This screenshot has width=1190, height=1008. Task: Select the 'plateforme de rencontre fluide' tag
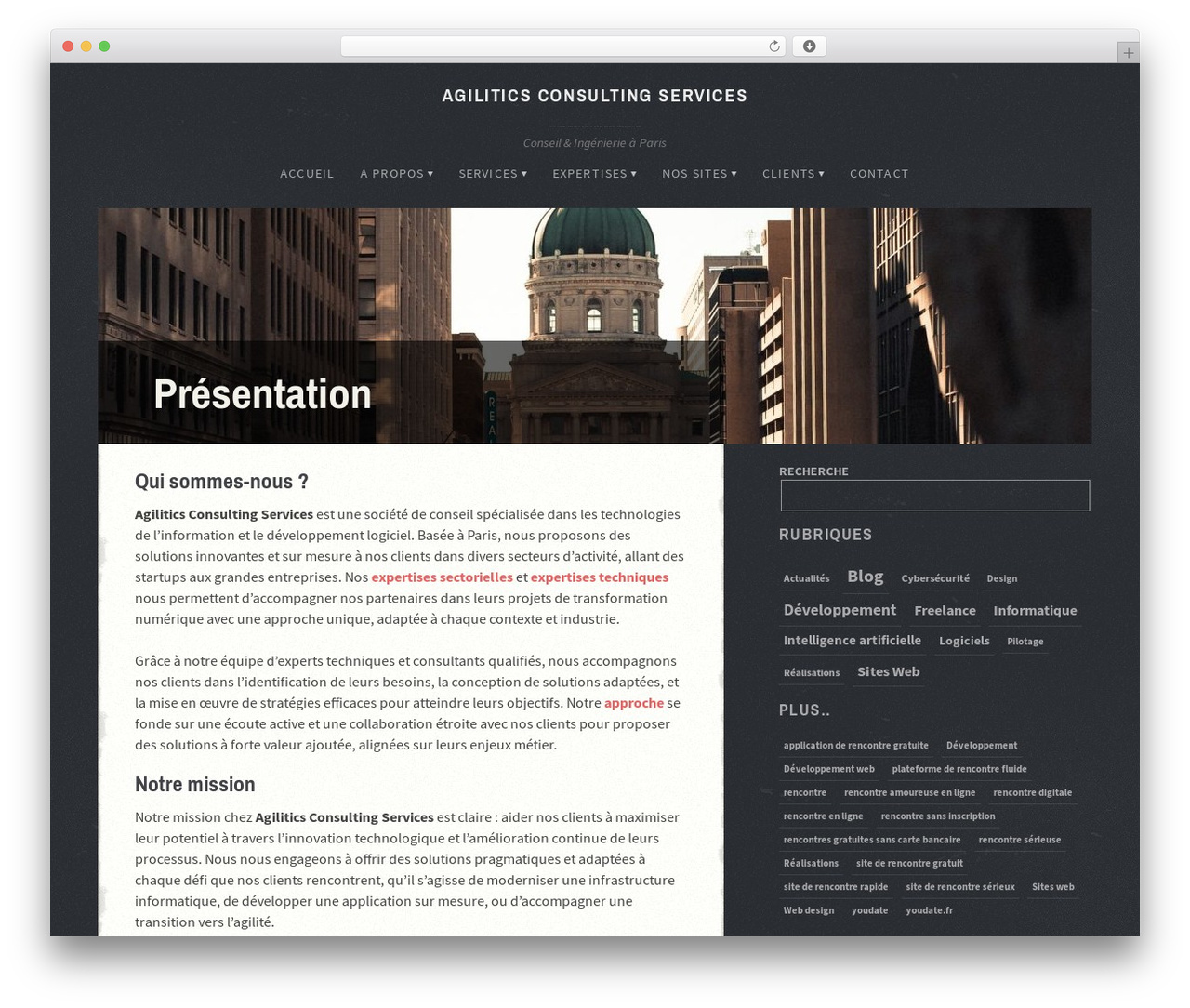coord(959,769)
